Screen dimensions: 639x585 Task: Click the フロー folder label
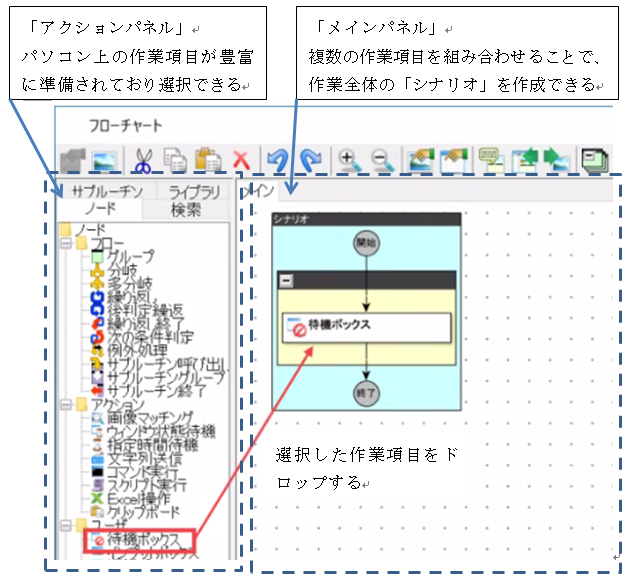[x=107, y=243]
